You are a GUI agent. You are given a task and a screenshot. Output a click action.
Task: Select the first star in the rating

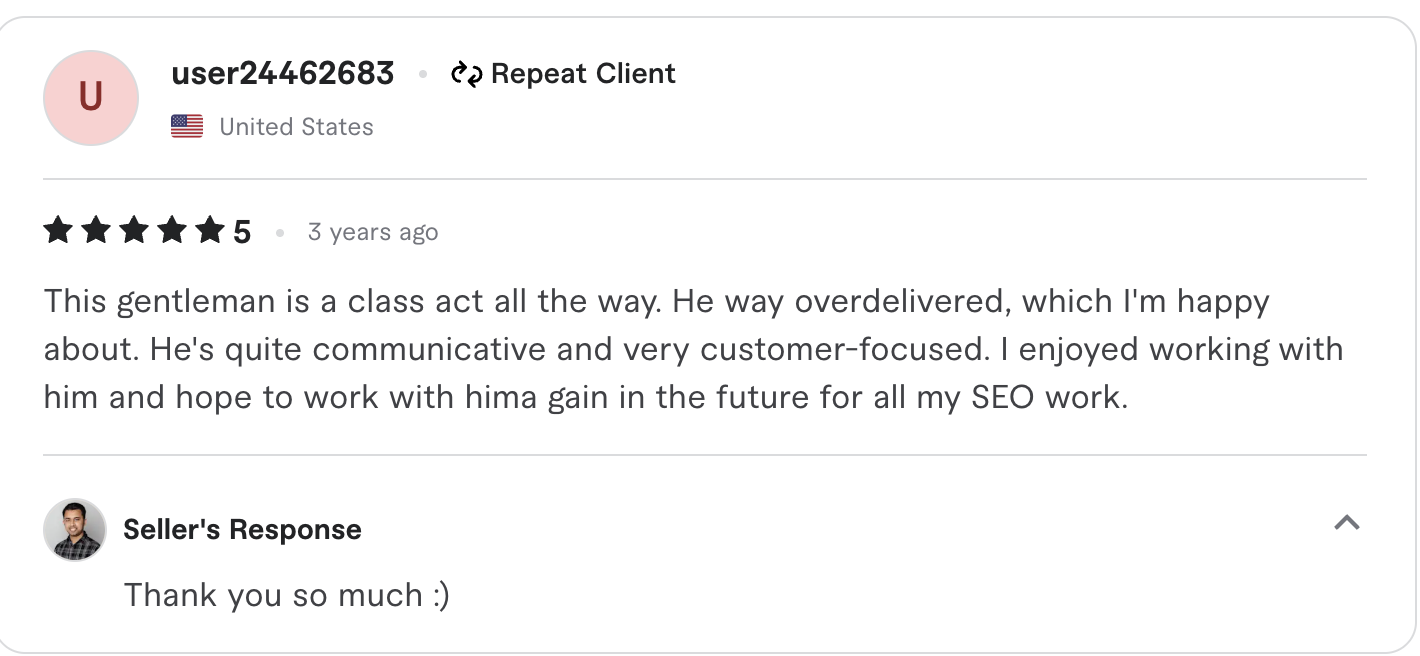coord(60,229)
